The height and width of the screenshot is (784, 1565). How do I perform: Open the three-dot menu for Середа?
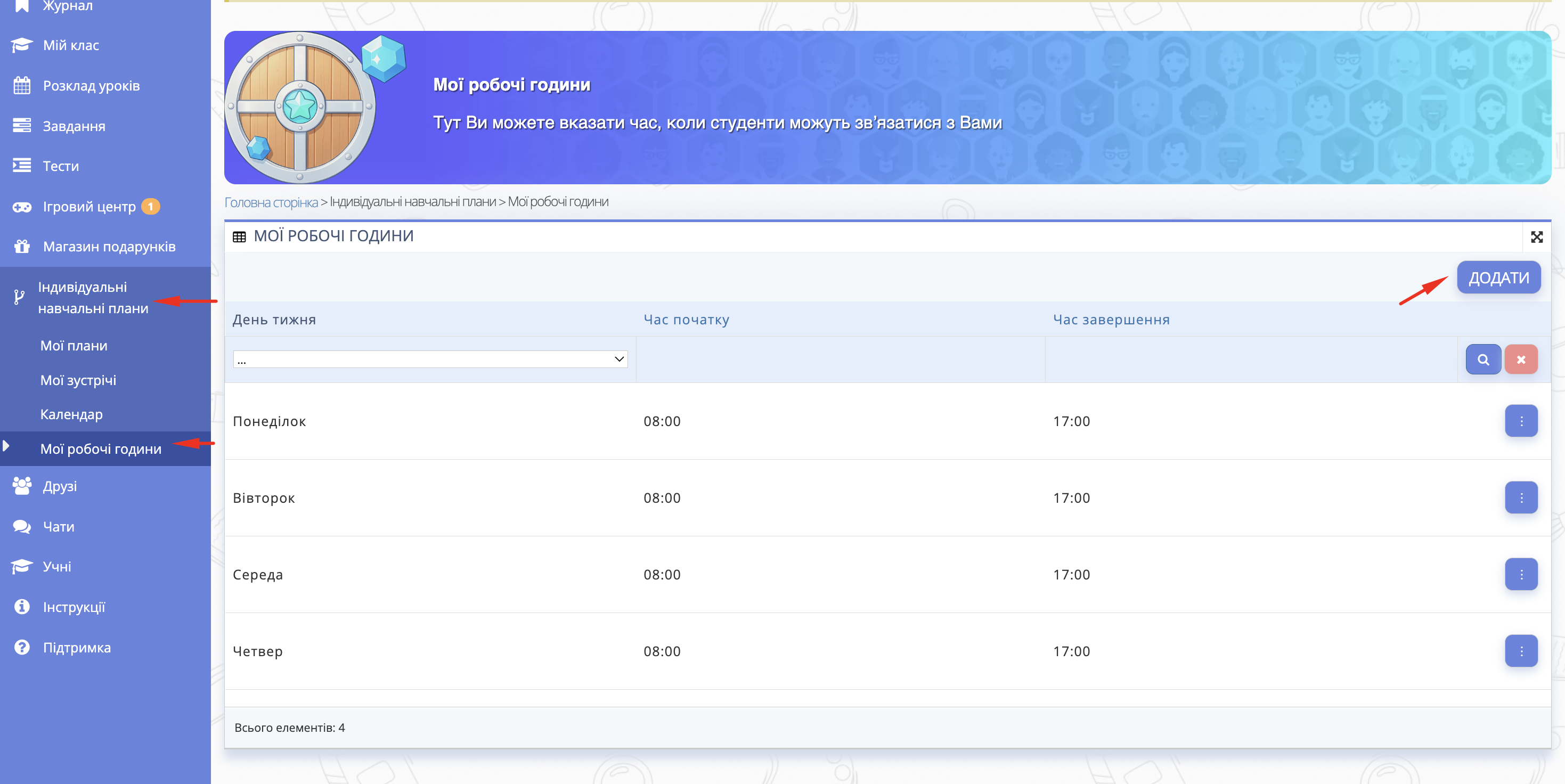point(1521,574)
